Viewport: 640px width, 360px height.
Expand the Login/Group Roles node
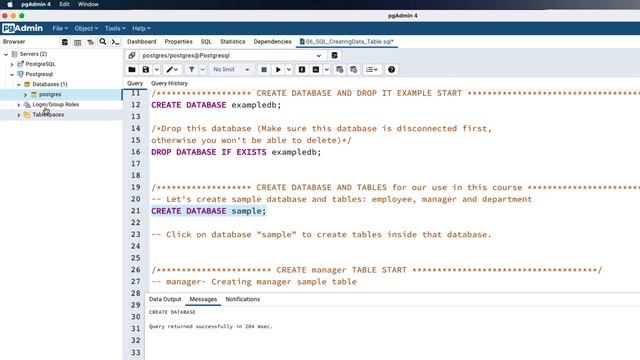pyautogui.click(x=19, y=105)
